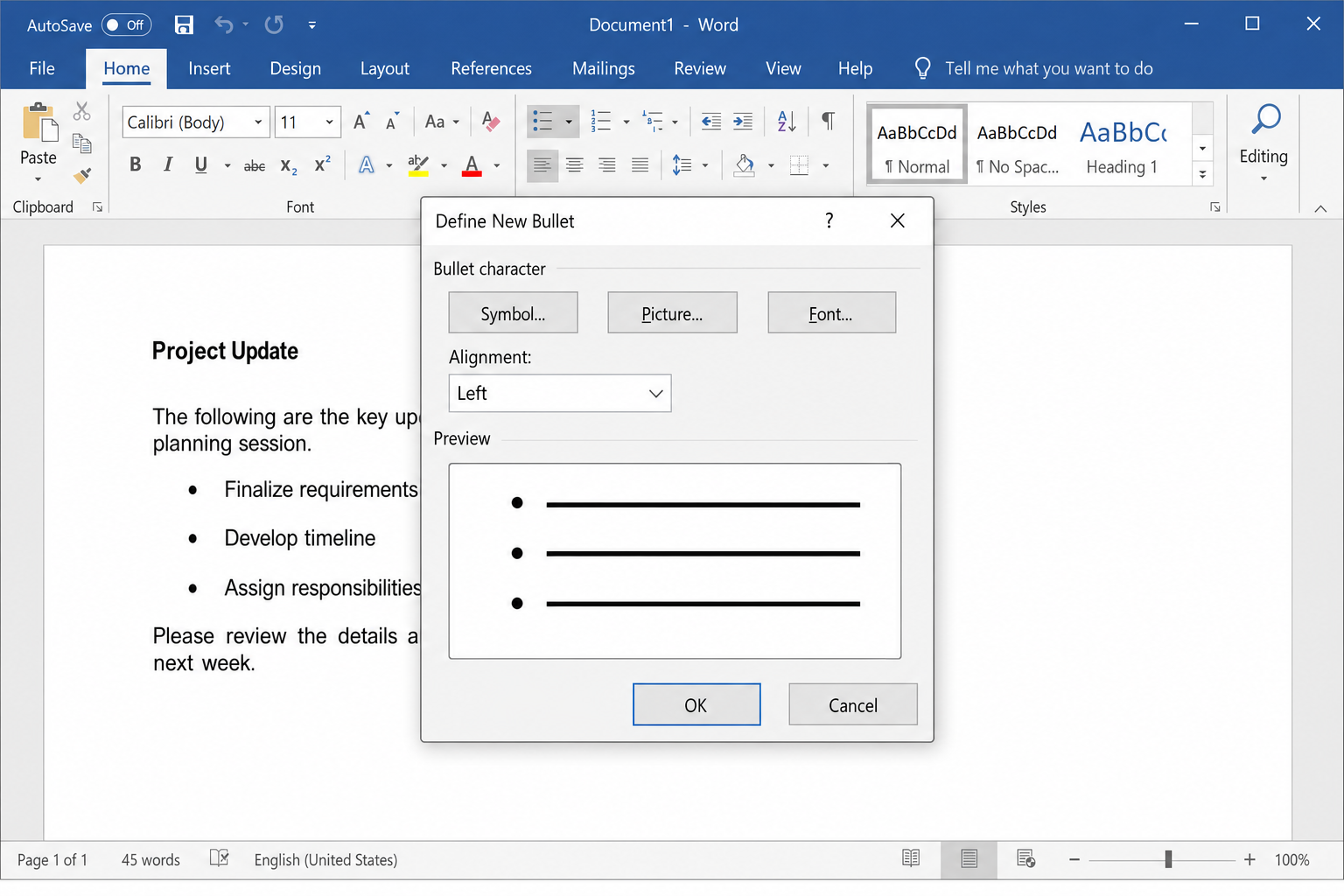Click the Symbol... button

pos(514,312)
